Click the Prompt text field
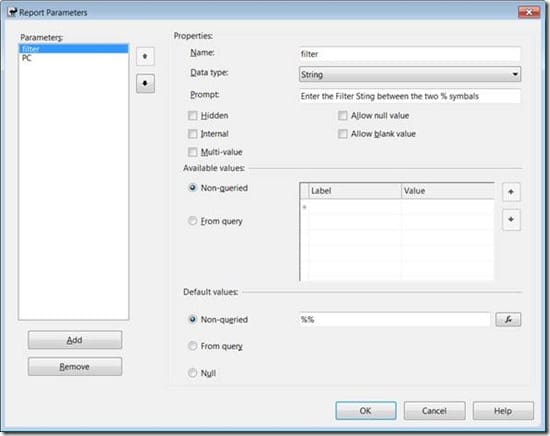The width and height of the screenshot is (550, 436). (x=410, y=96)
